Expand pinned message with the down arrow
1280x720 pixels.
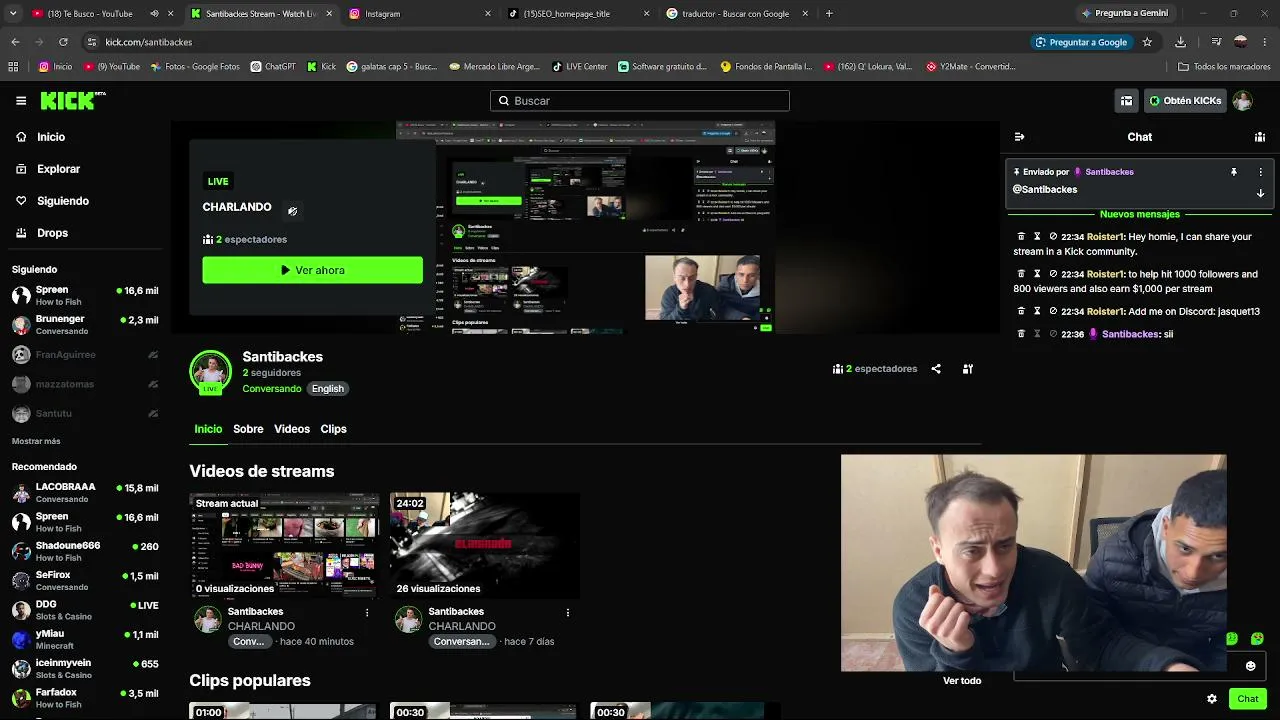click(1260, 193)
